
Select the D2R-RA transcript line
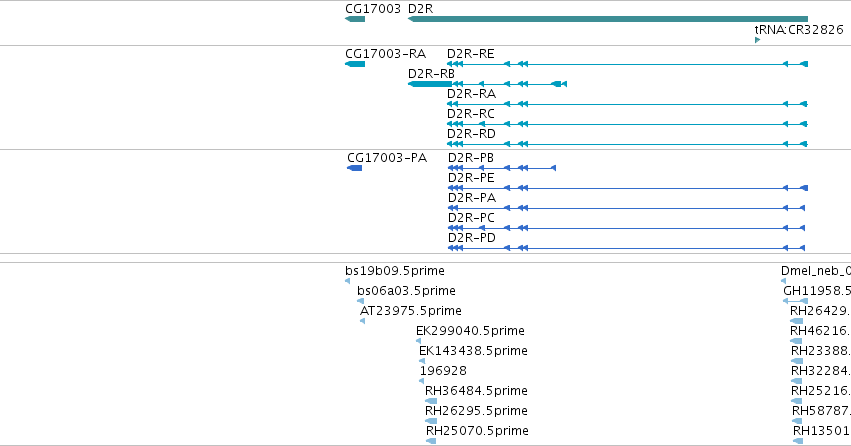tap(627, 104)
